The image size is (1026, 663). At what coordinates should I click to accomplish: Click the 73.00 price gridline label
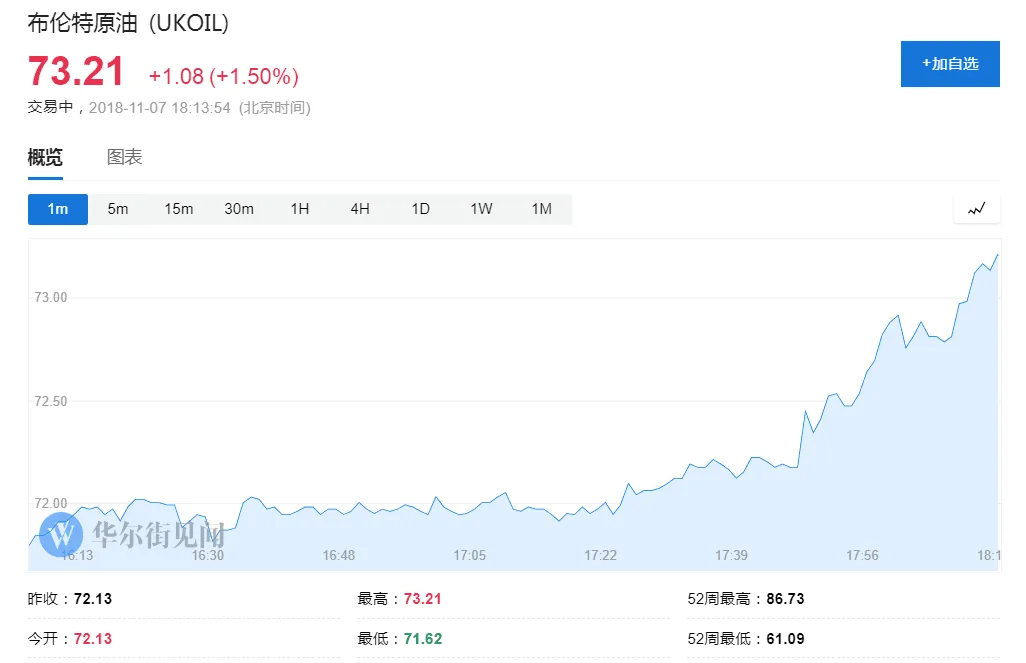click(x=51, y=297)
